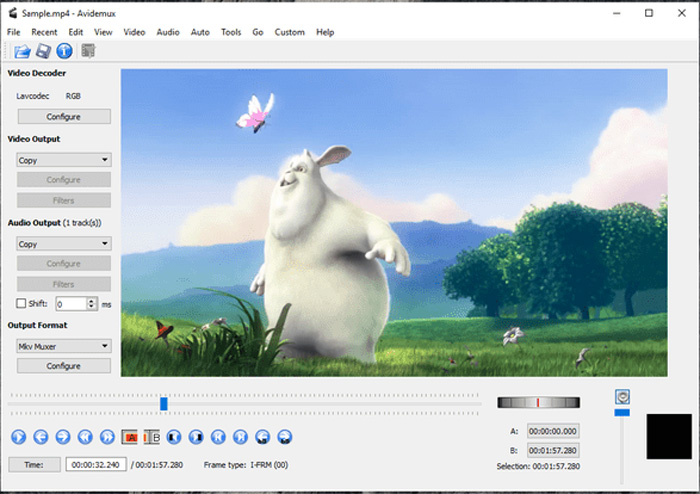Click the black audio meter box
The height and width of the screenshot is (494, 700).
(669, 436)
